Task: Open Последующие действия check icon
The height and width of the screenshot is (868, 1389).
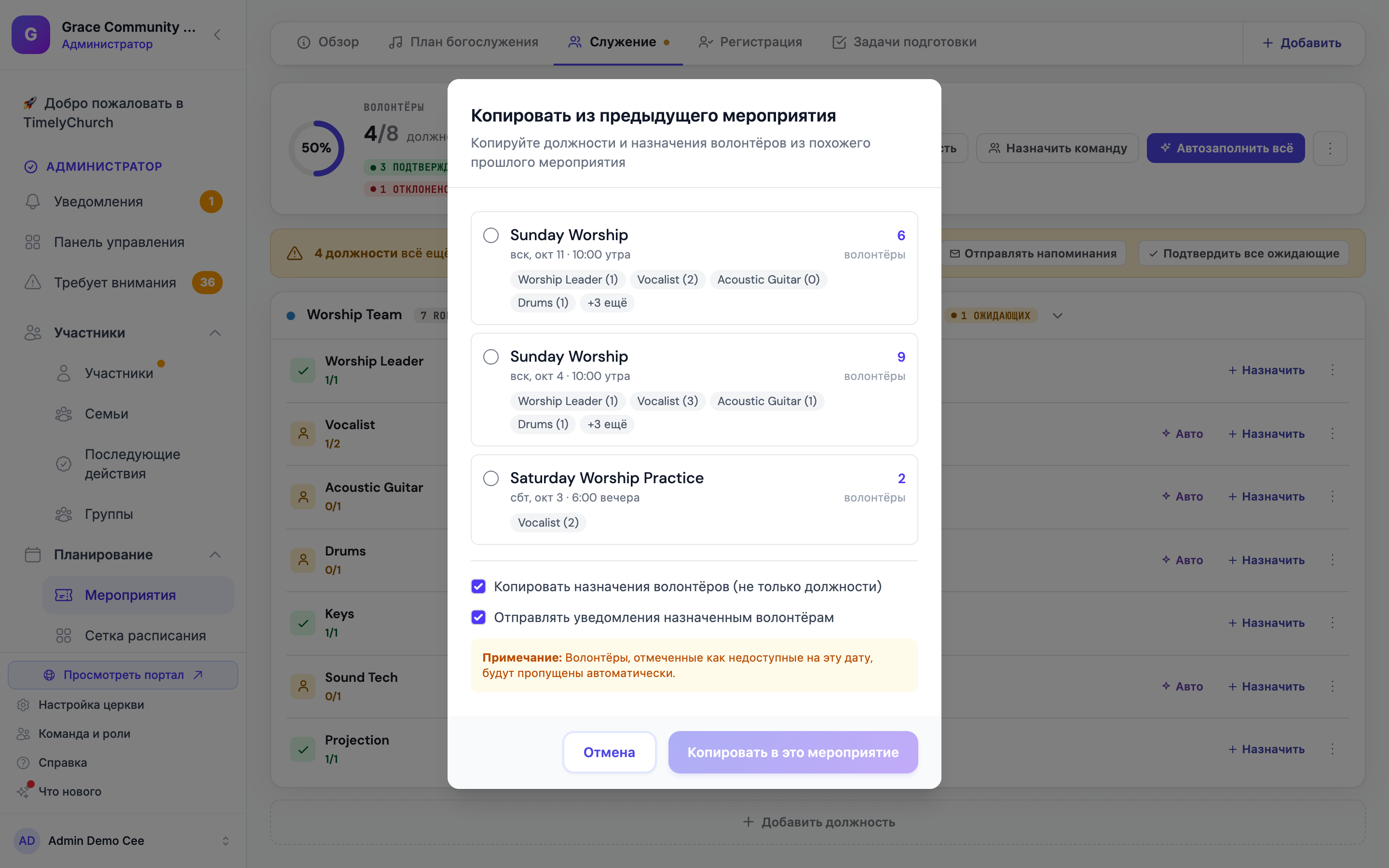Action: click(64, 464)
